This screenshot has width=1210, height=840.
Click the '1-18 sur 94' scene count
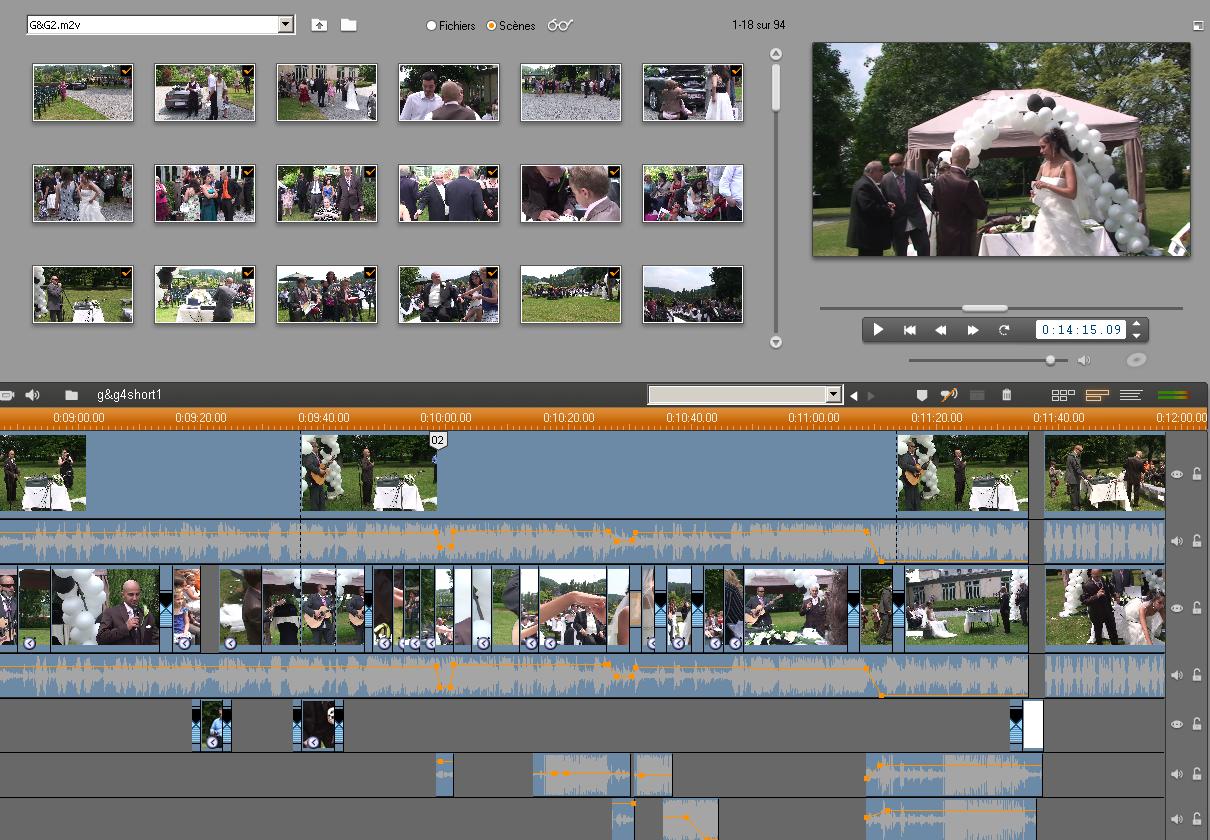point(759,25)
